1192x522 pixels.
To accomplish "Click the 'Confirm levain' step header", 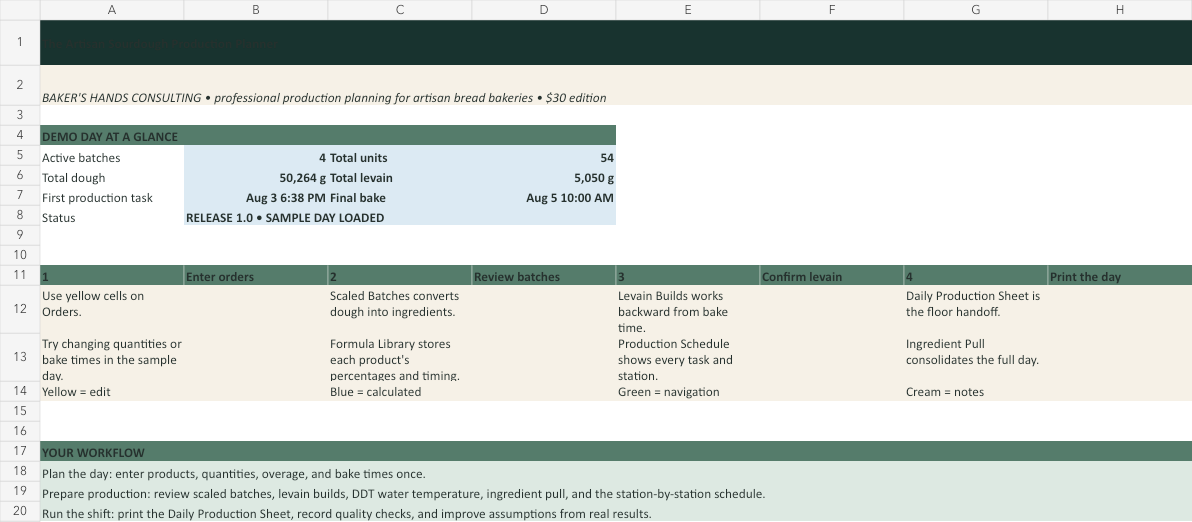I will coord(832,276).
